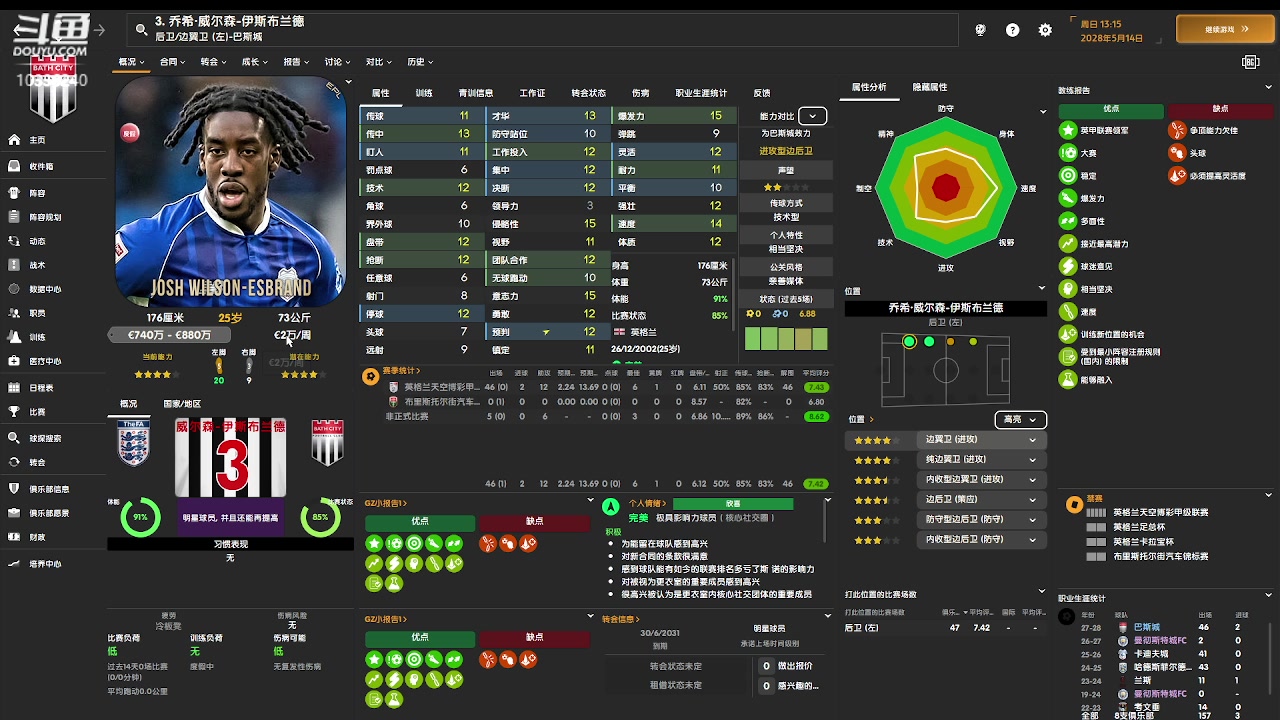The image size is (1280, 720).
Task: Open 阵容规划 squad planner icon
Action: [x=14, y=217]
